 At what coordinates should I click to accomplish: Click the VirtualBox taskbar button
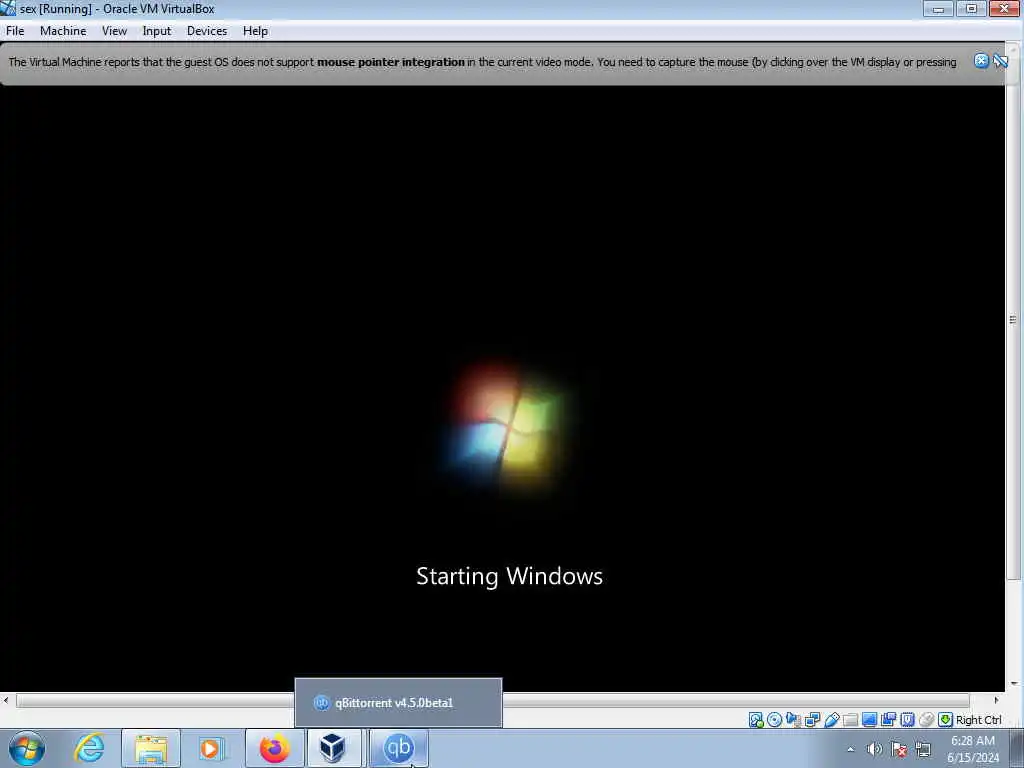332,748
